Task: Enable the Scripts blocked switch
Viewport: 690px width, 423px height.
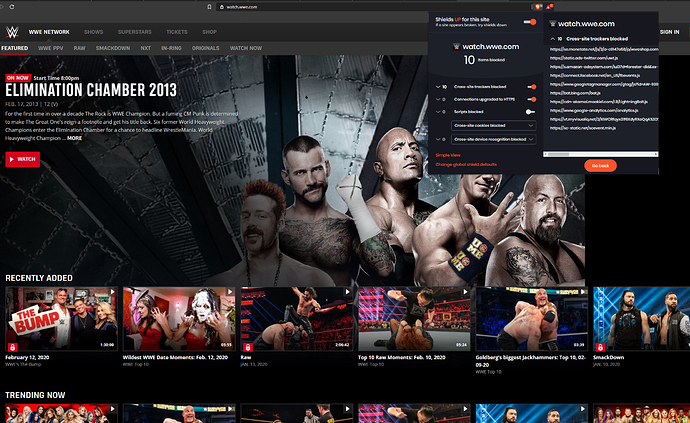Action: (x=531, y=111)
